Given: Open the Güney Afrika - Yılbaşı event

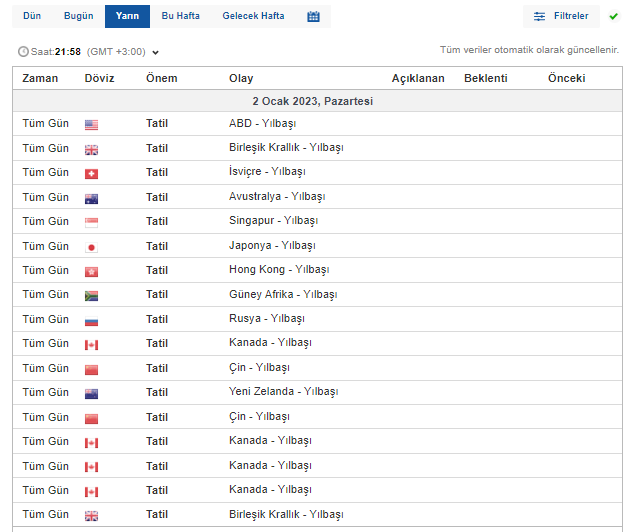Looking at the screenshot, I should pyautogui.click(x=283, y=295).
